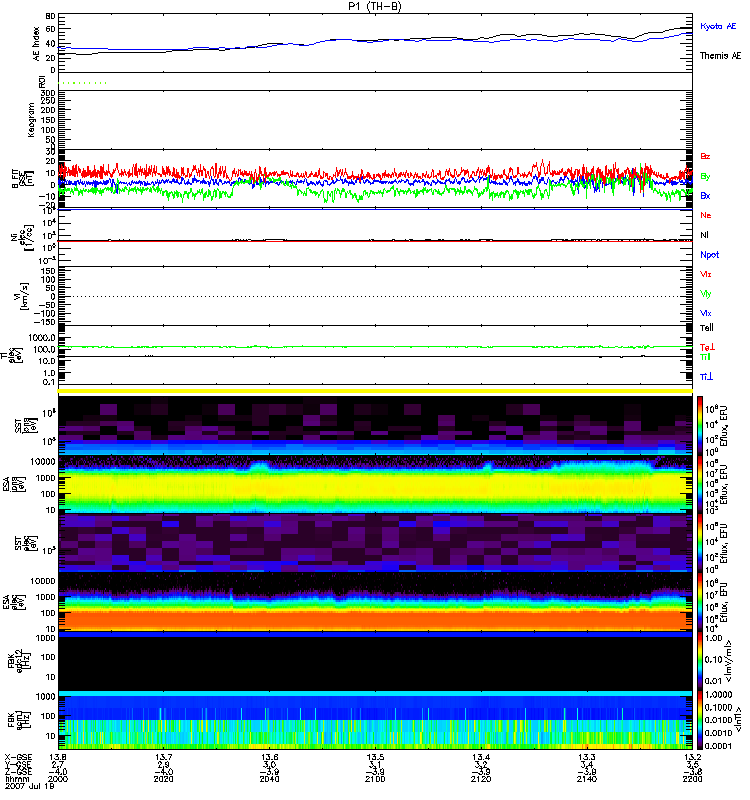Click the green By legend label
The height and width of the screenshot is (800, 750).
click(705, 176)
